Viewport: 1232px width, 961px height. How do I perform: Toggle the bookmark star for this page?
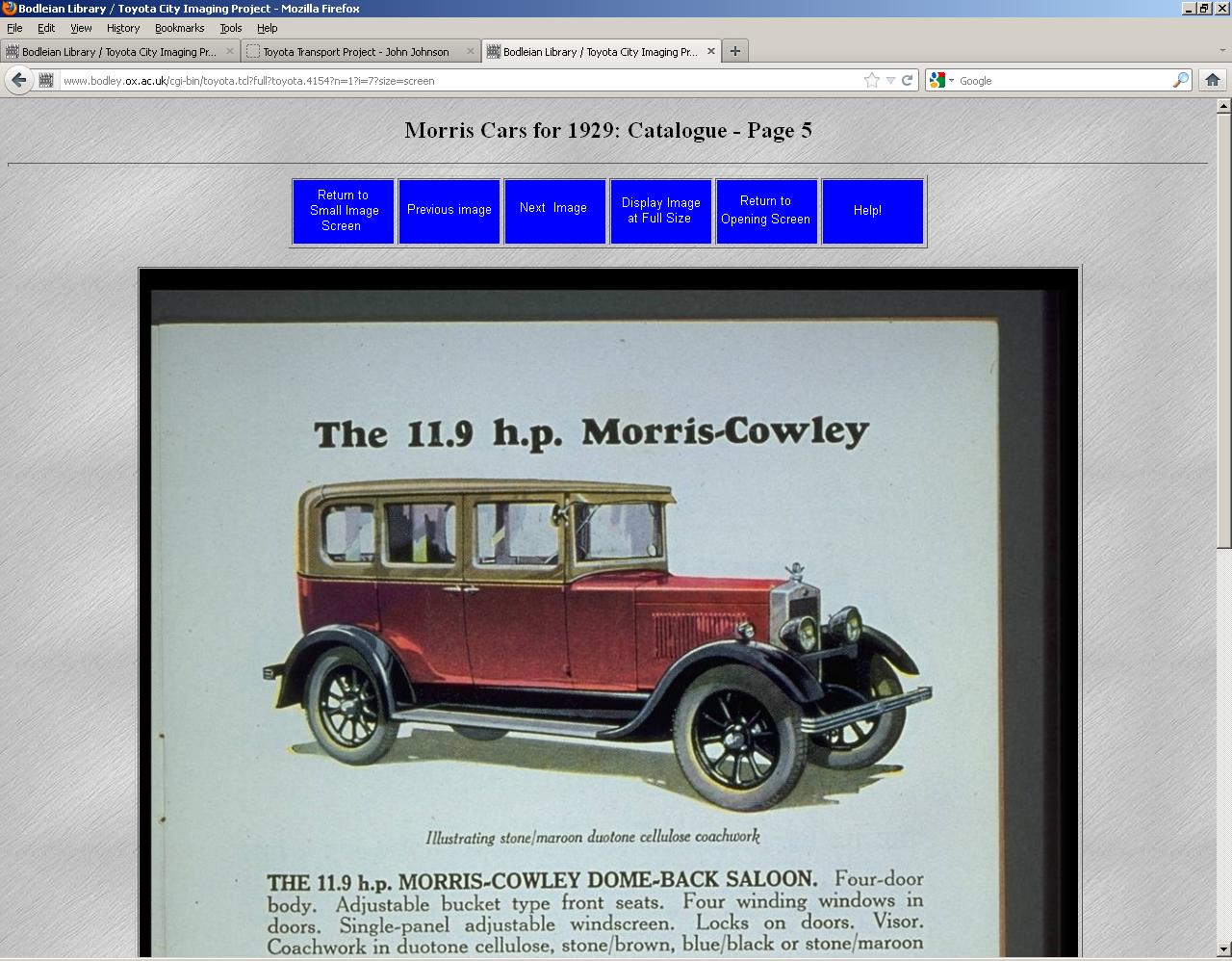coord(871,81)
